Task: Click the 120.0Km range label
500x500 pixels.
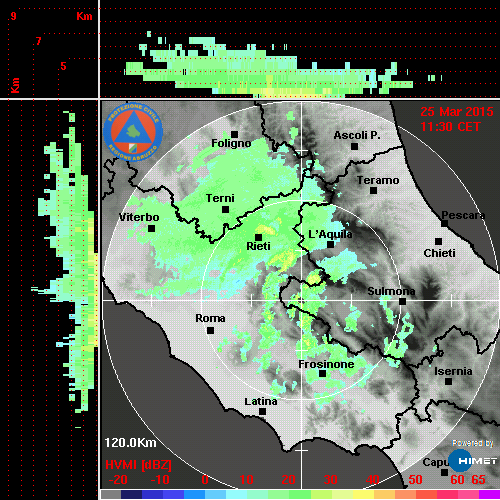Action: (x=130, y=443)
